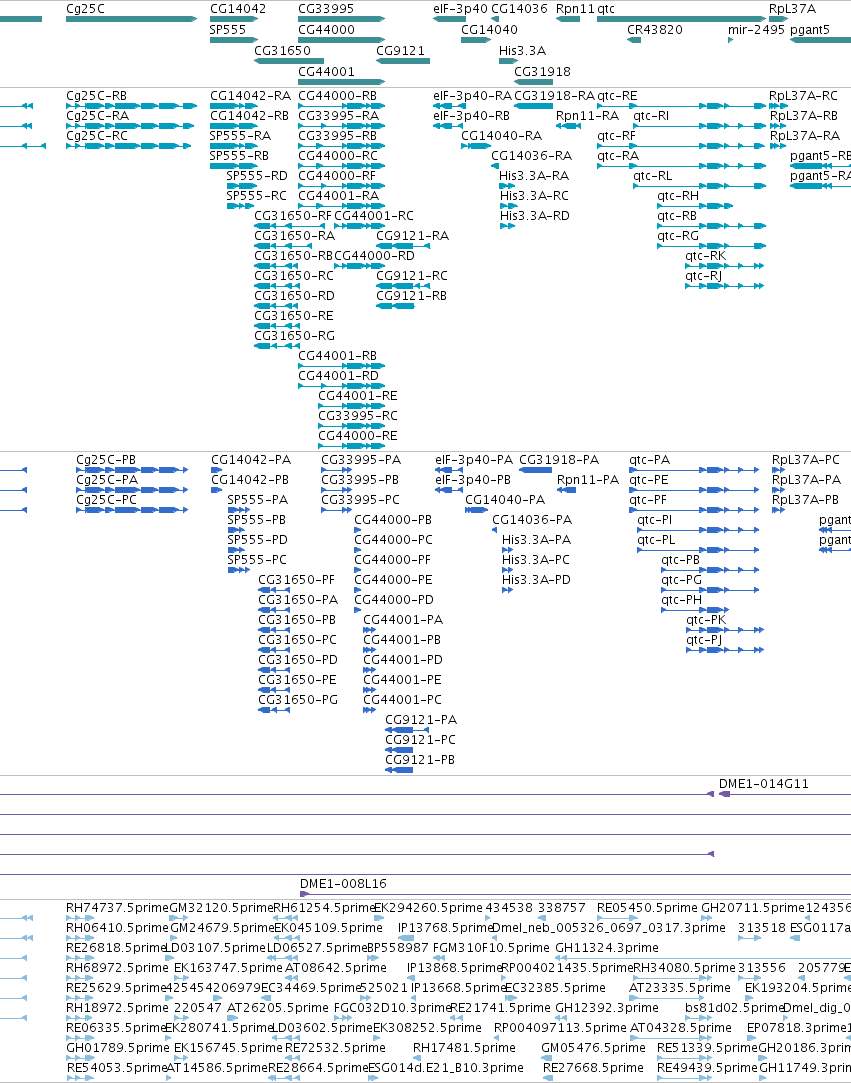Click protein CG33995-PA

361,460
